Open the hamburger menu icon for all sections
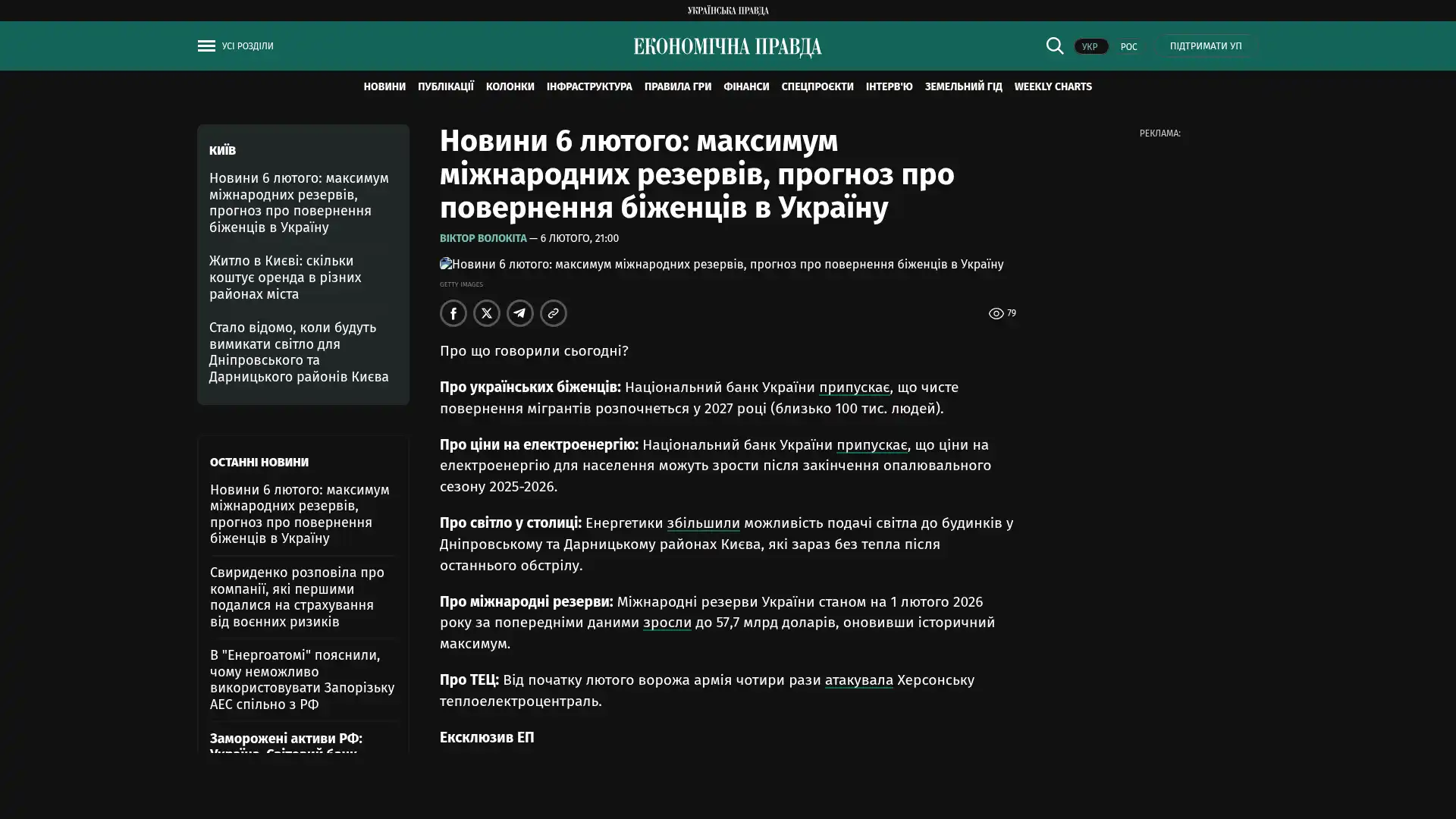 [206, 46]
